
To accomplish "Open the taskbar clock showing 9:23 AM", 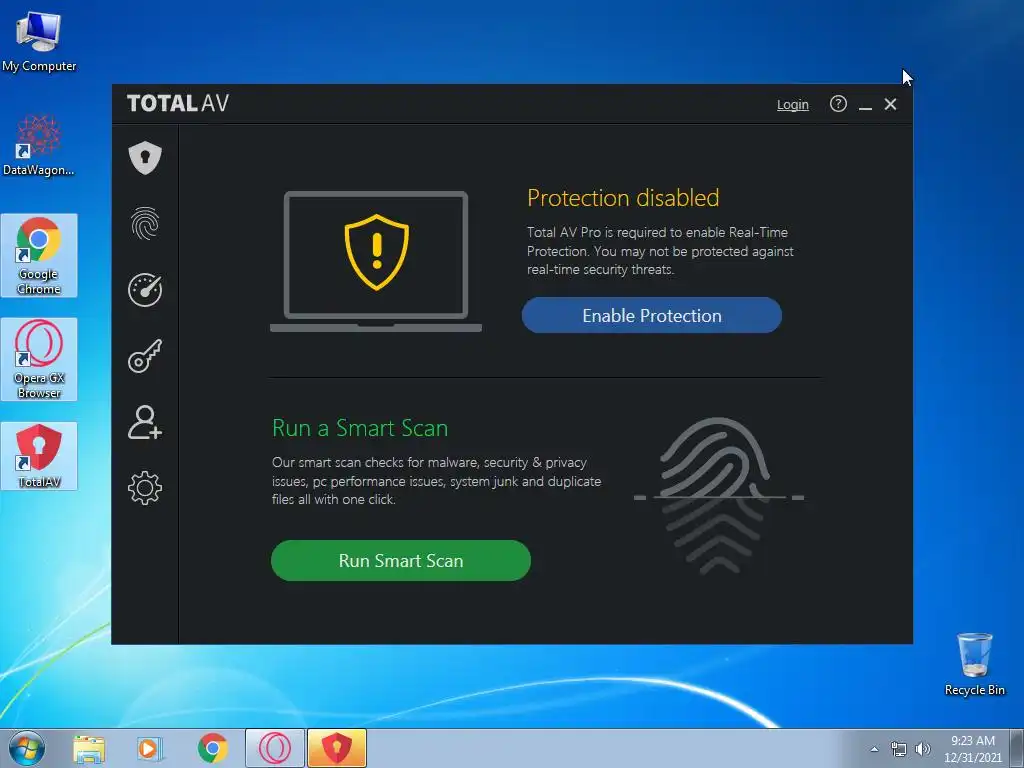I will point(972,748).
